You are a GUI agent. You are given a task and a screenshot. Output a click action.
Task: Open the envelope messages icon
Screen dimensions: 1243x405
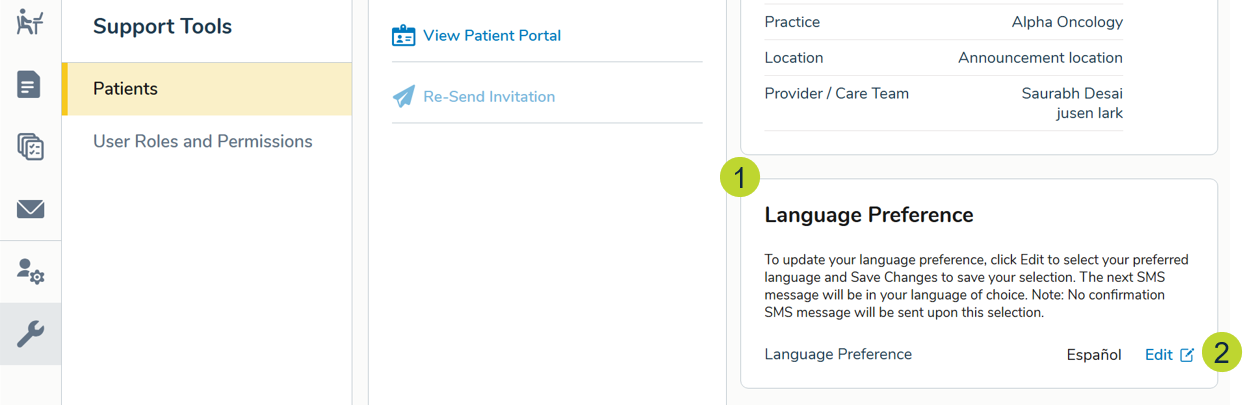30,209
